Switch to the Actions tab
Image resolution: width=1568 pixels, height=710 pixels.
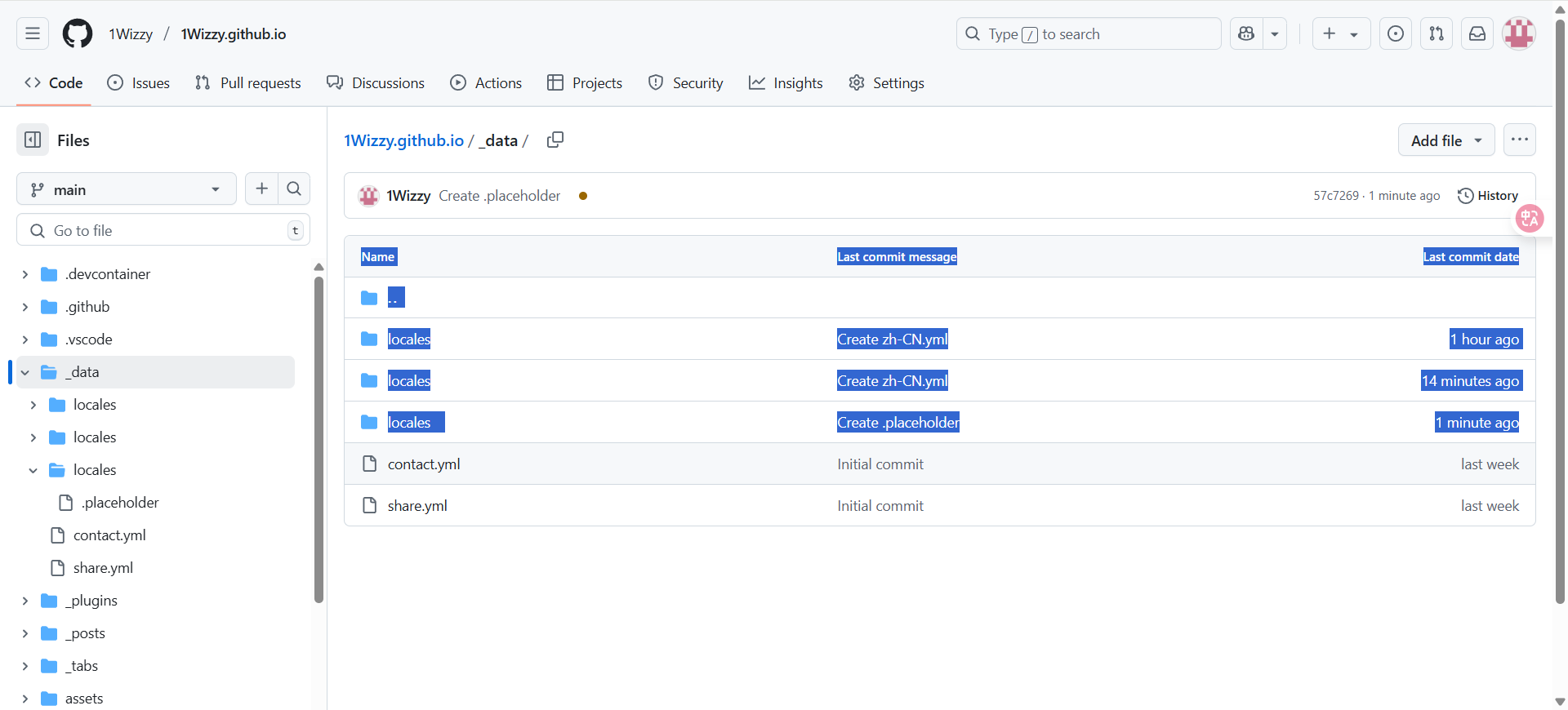[x=486, y=82]
